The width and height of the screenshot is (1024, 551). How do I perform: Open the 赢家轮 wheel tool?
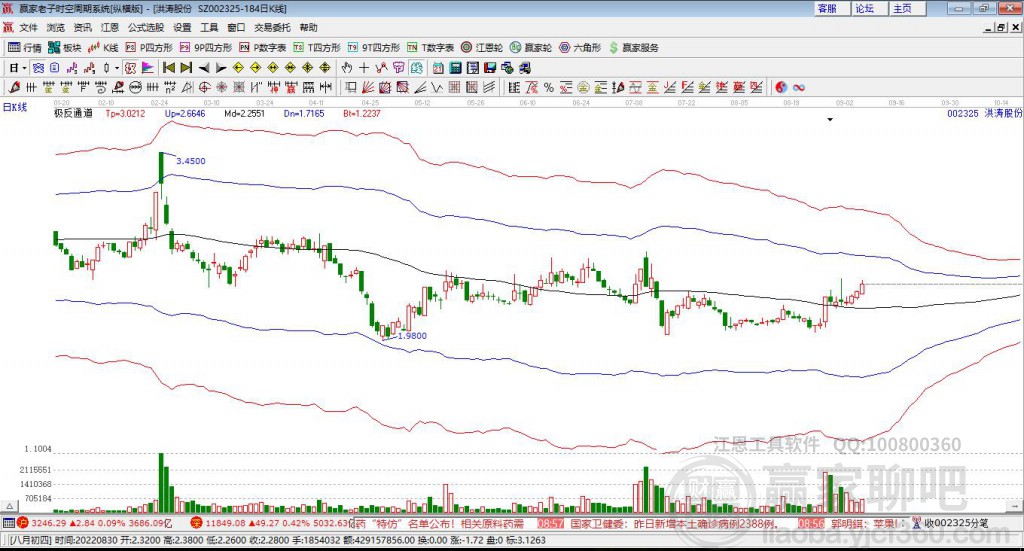pyautogui.click(x=531, y=48)
